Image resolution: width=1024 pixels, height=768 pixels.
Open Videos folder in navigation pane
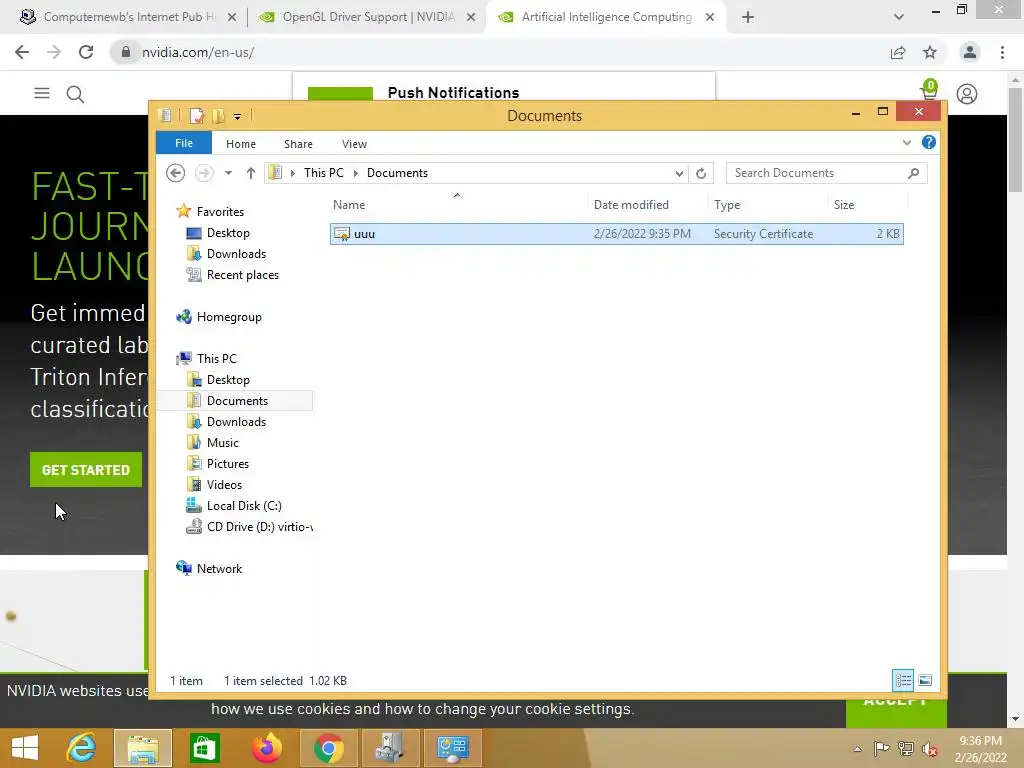click(x=224, y=485)
